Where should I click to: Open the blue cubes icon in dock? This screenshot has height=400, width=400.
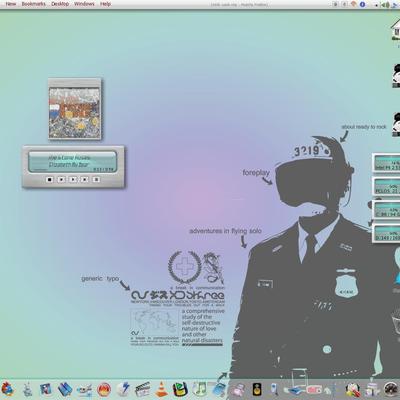65,389
